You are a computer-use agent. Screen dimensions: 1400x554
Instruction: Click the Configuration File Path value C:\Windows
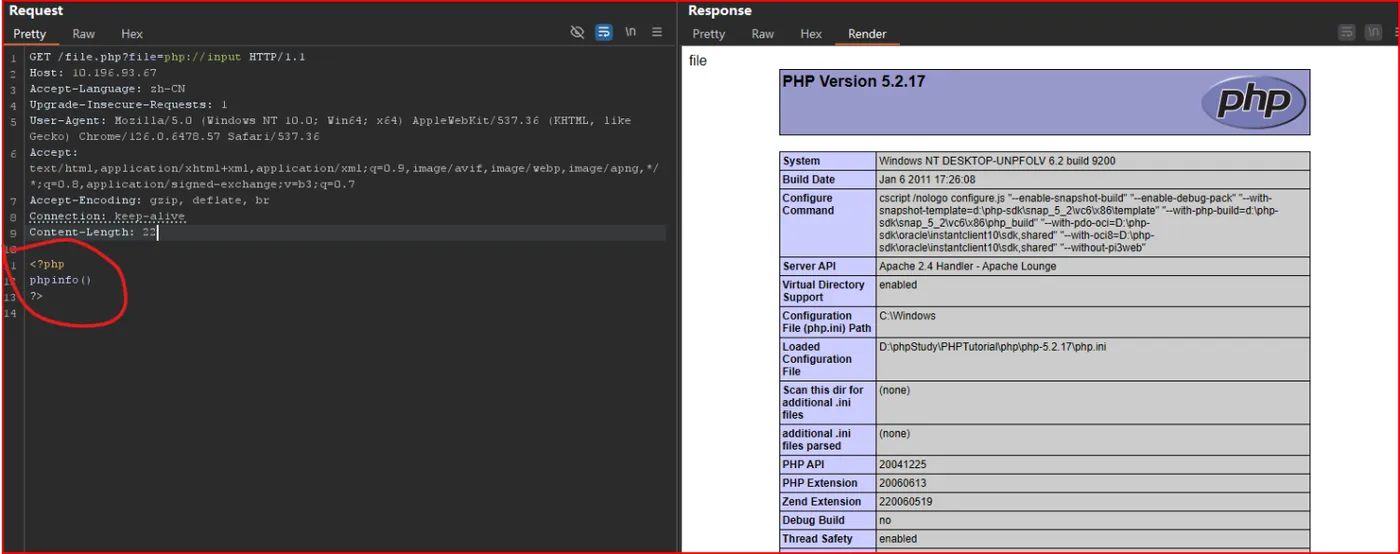(x=907, y=316)
